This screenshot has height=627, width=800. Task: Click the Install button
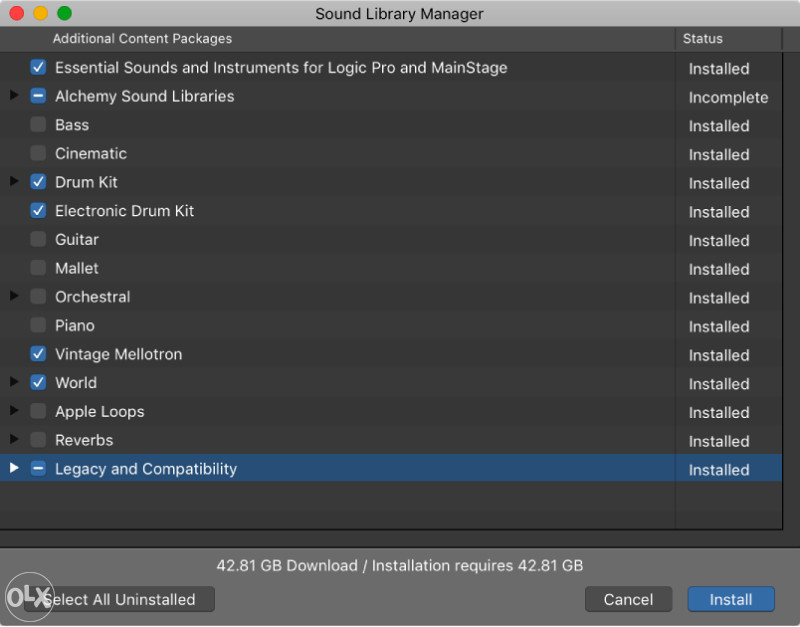(731, 599)
